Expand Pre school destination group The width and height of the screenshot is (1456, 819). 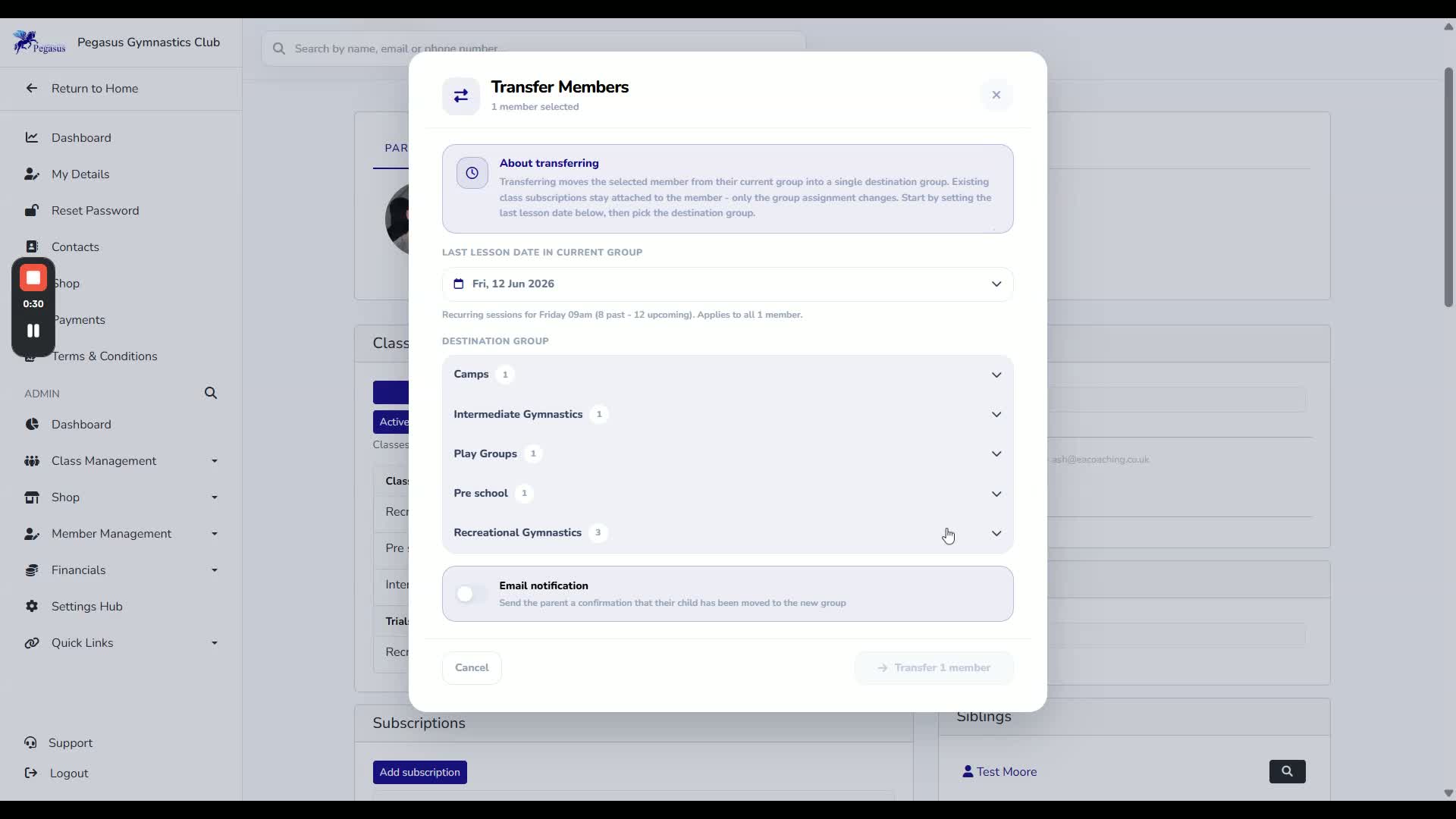727,494
